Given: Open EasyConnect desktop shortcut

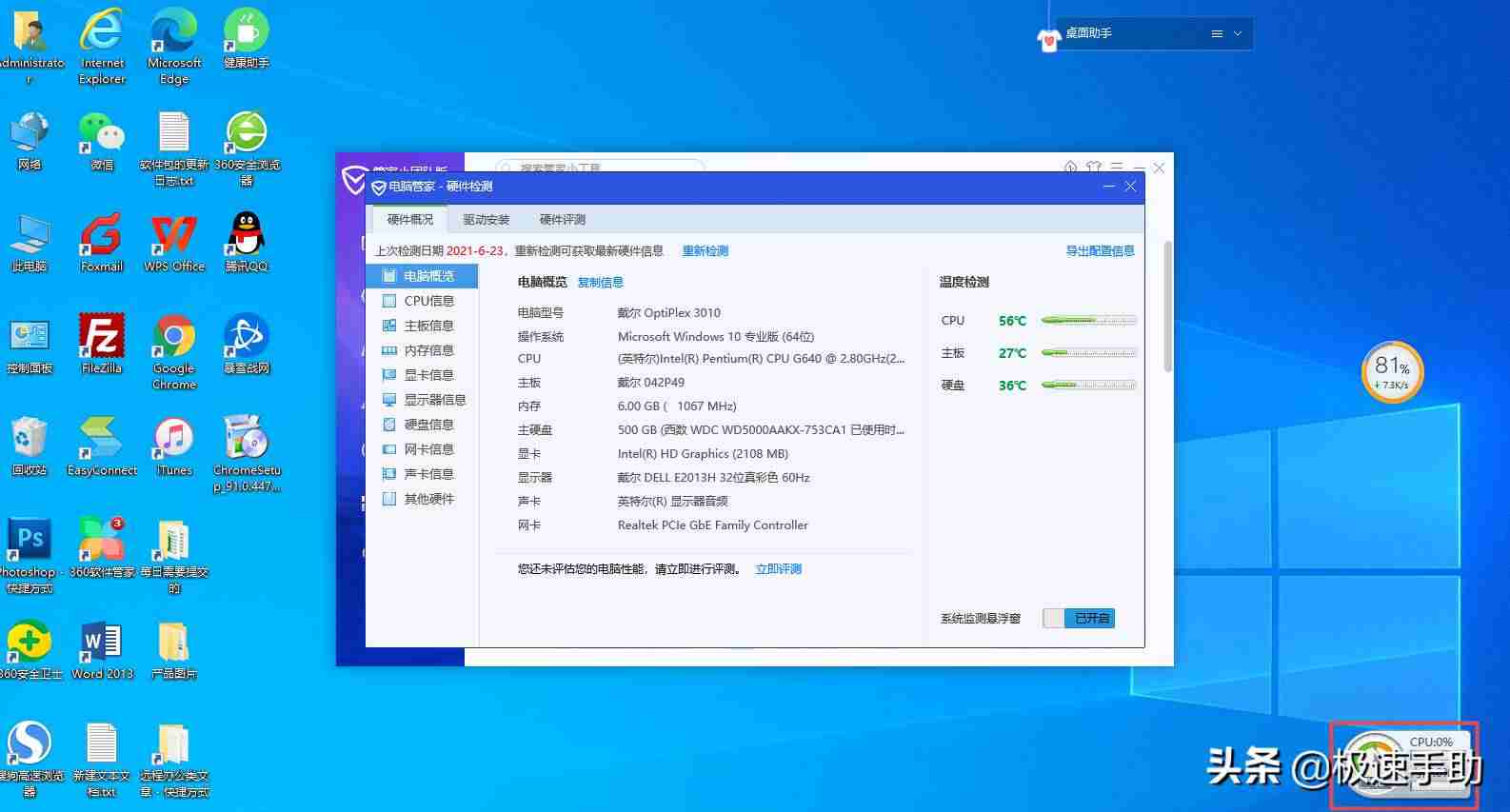Looking at the screenshot, I should click(x=102, y=446).
